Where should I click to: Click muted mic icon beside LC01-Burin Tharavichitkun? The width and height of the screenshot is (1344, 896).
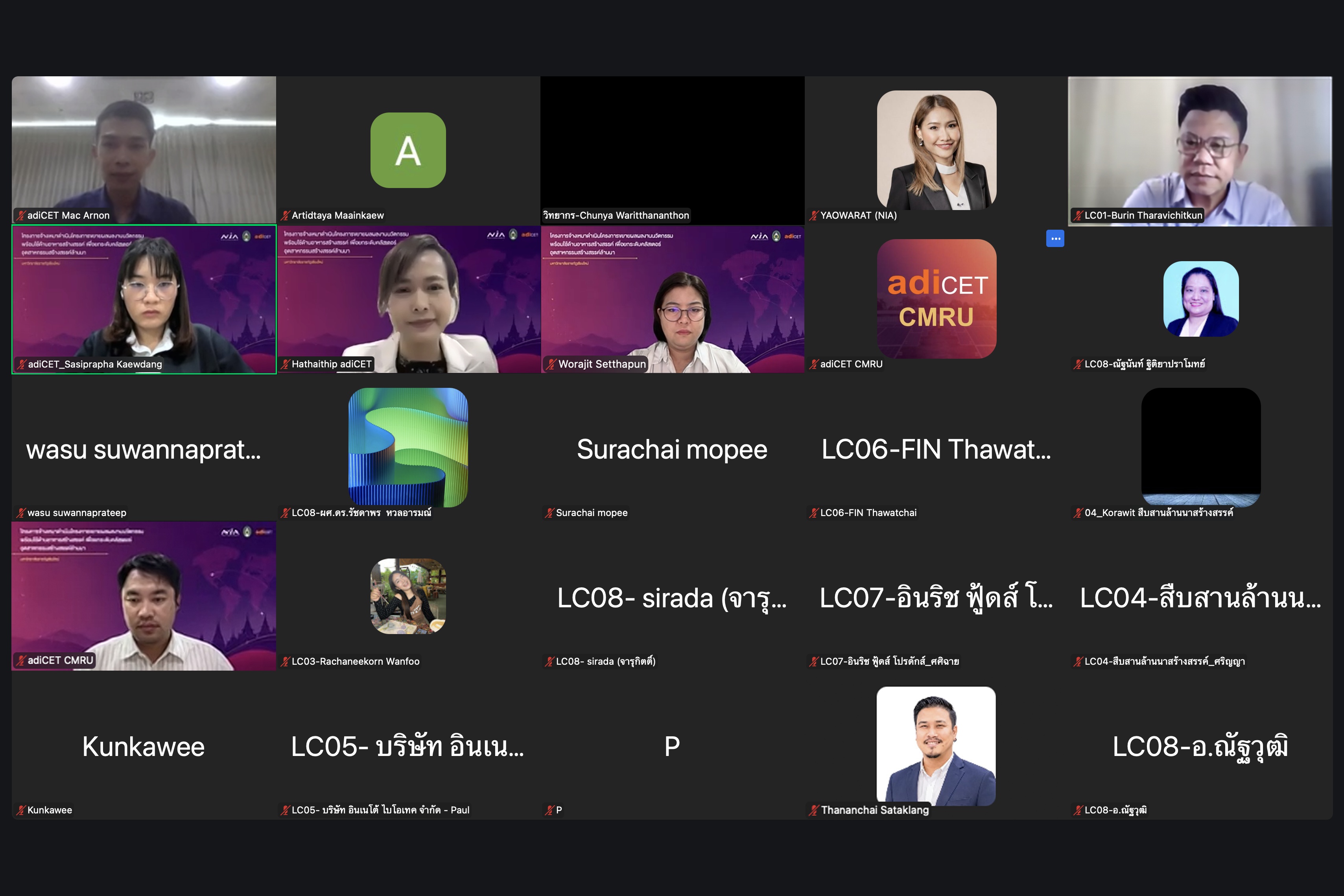(x=1078, y=216)
